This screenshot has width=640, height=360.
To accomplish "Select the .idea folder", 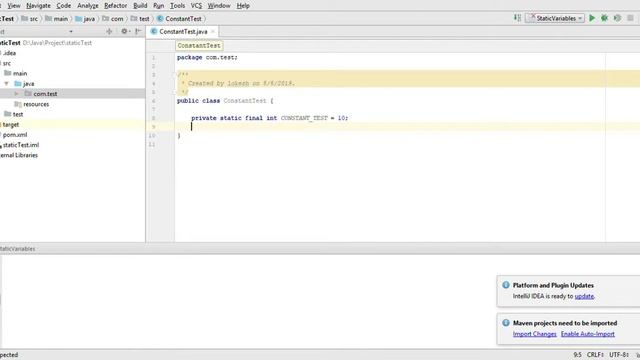I will 9,53.
